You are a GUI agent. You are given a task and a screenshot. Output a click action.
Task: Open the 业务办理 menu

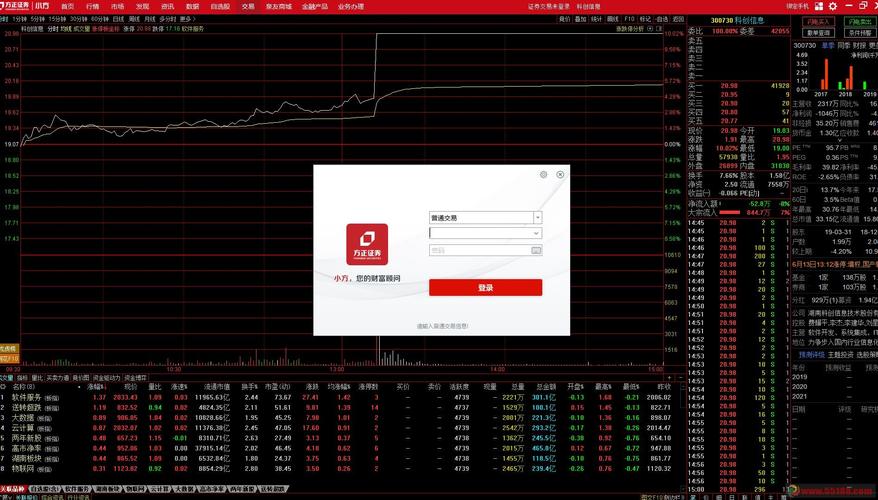coord(351,6)
